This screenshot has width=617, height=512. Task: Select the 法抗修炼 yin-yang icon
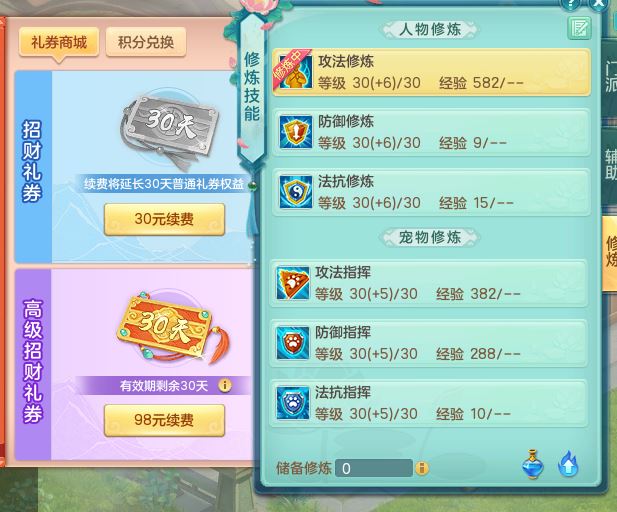[296, 192]
